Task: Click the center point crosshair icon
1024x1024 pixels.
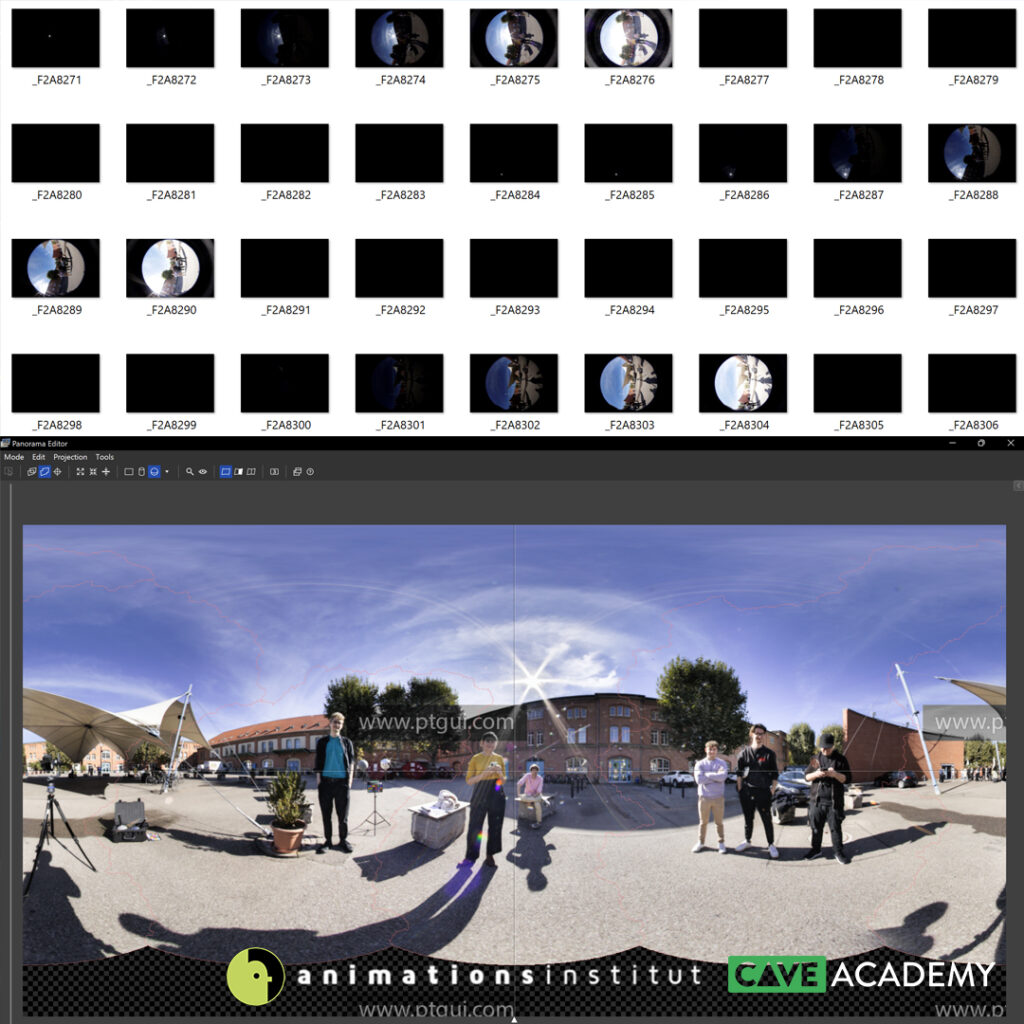Action: point(57,471)
